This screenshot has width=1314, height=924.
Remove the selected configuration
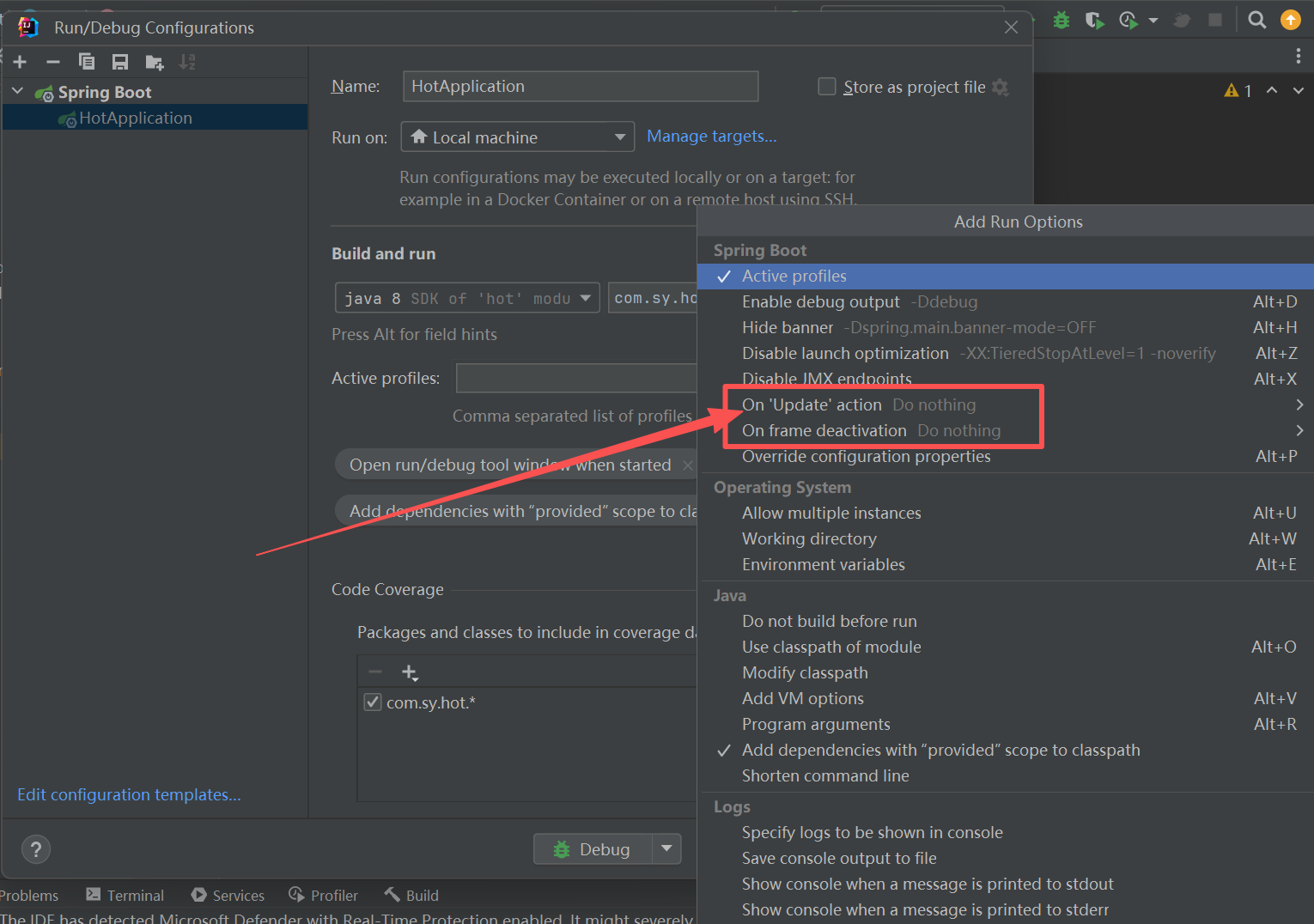point(52,62)
